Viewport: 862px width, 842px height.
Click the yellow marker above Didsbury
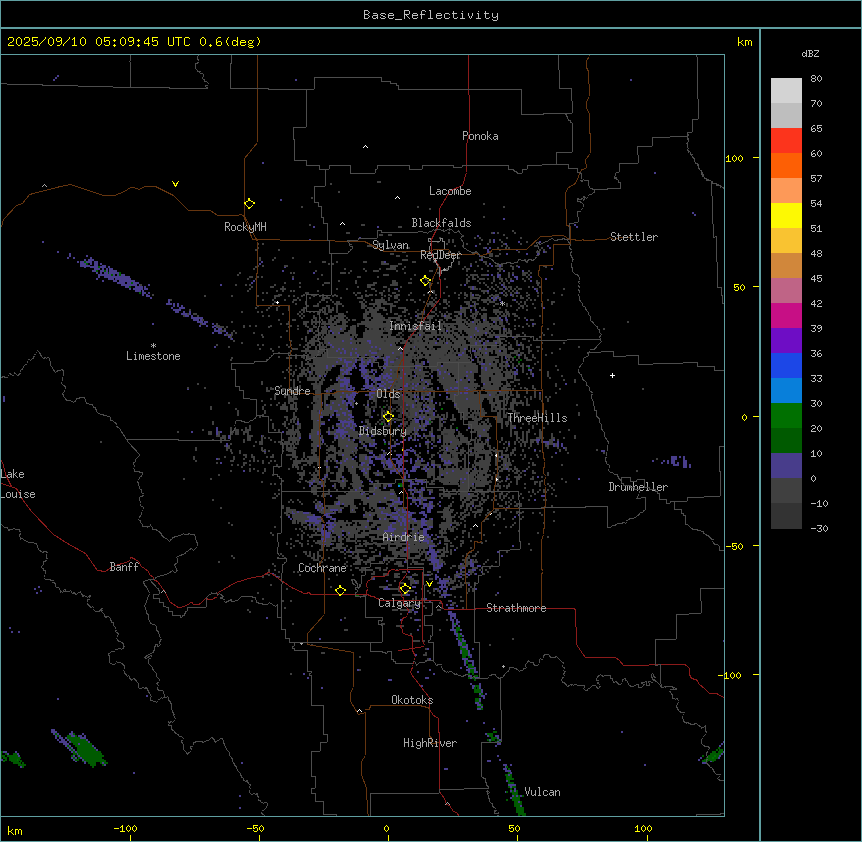click(x=388, y=416)
